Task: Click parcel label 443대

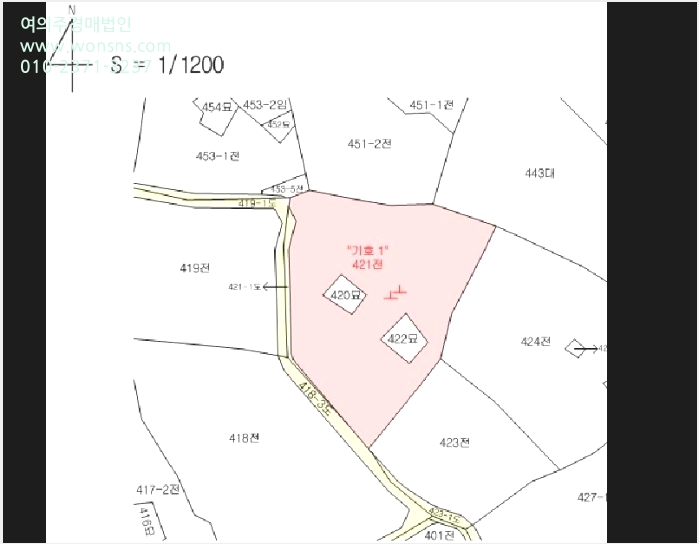Action: pos(539,173)
